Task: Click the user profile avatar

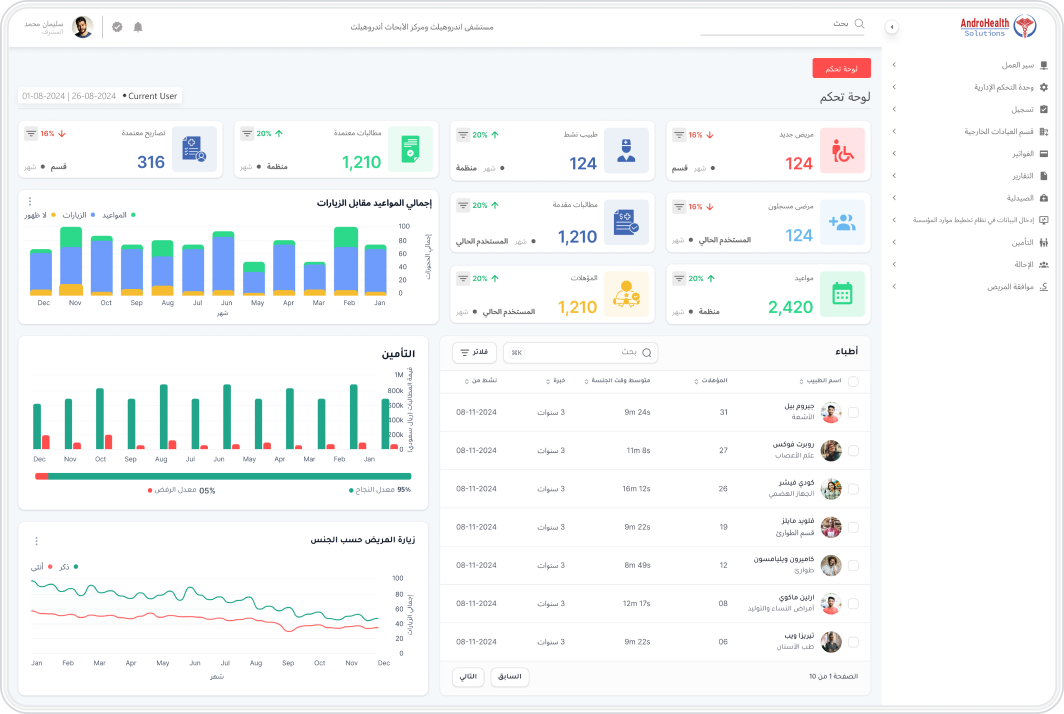Action: click(x=83, y=27)
